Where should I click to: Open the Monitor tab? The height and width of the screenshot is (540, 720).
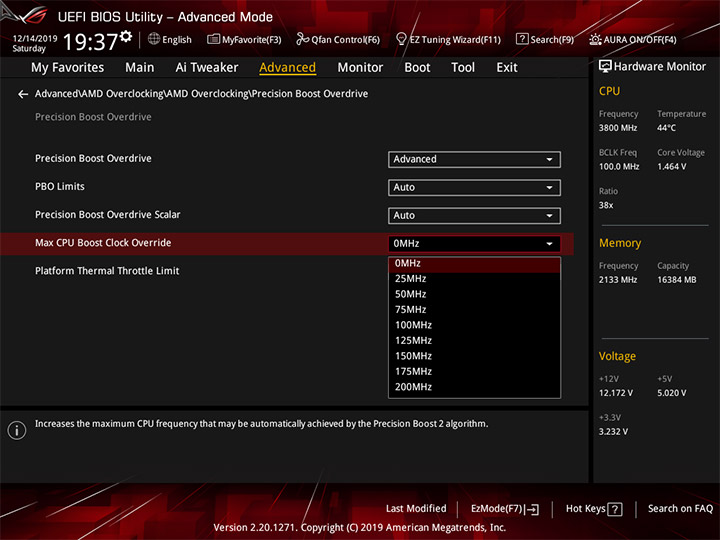pos(360,68)
